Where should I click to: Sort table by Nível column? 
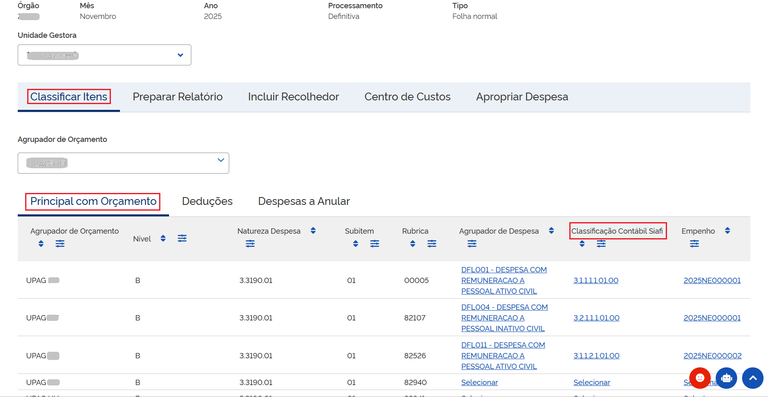[163, 238]
